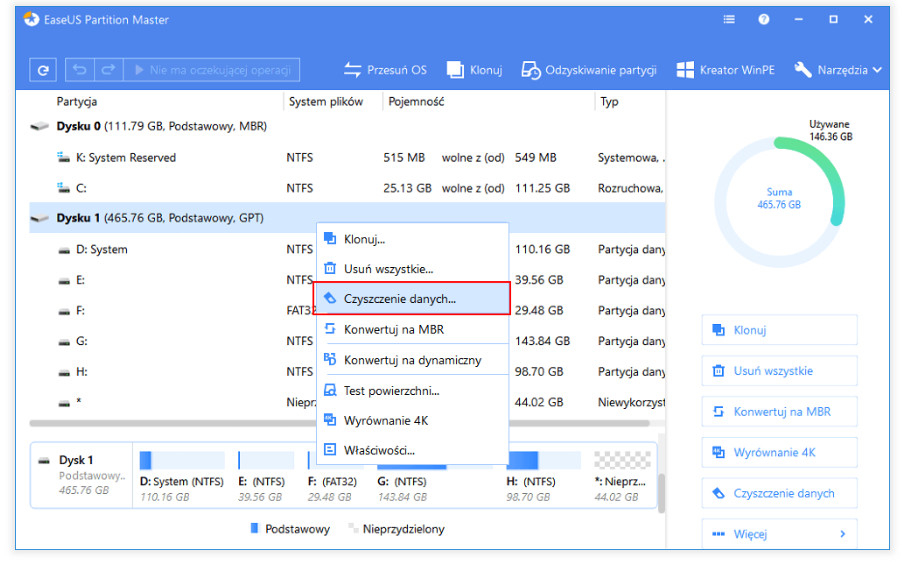
Task: Open Odzyskiwanie partycji tool
Action: pyautogui.click(x=589, y=70)
